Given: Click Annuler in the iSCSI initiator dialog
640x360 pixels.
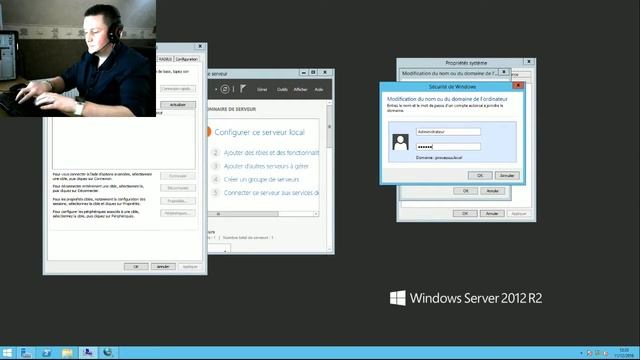Looking at the screenshot, I should tap(163, 267).
